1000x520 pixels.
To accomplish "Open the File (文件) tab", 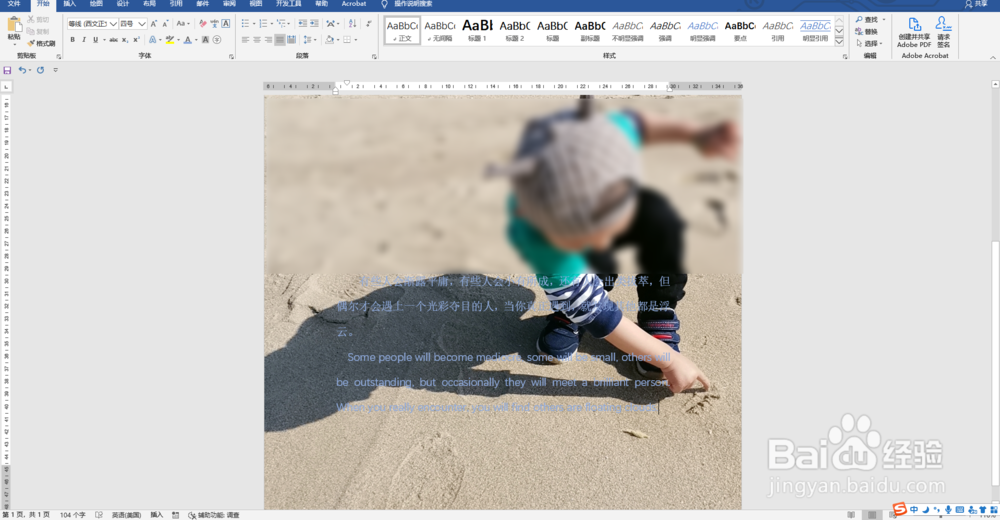I will click(x=14, y=4).
